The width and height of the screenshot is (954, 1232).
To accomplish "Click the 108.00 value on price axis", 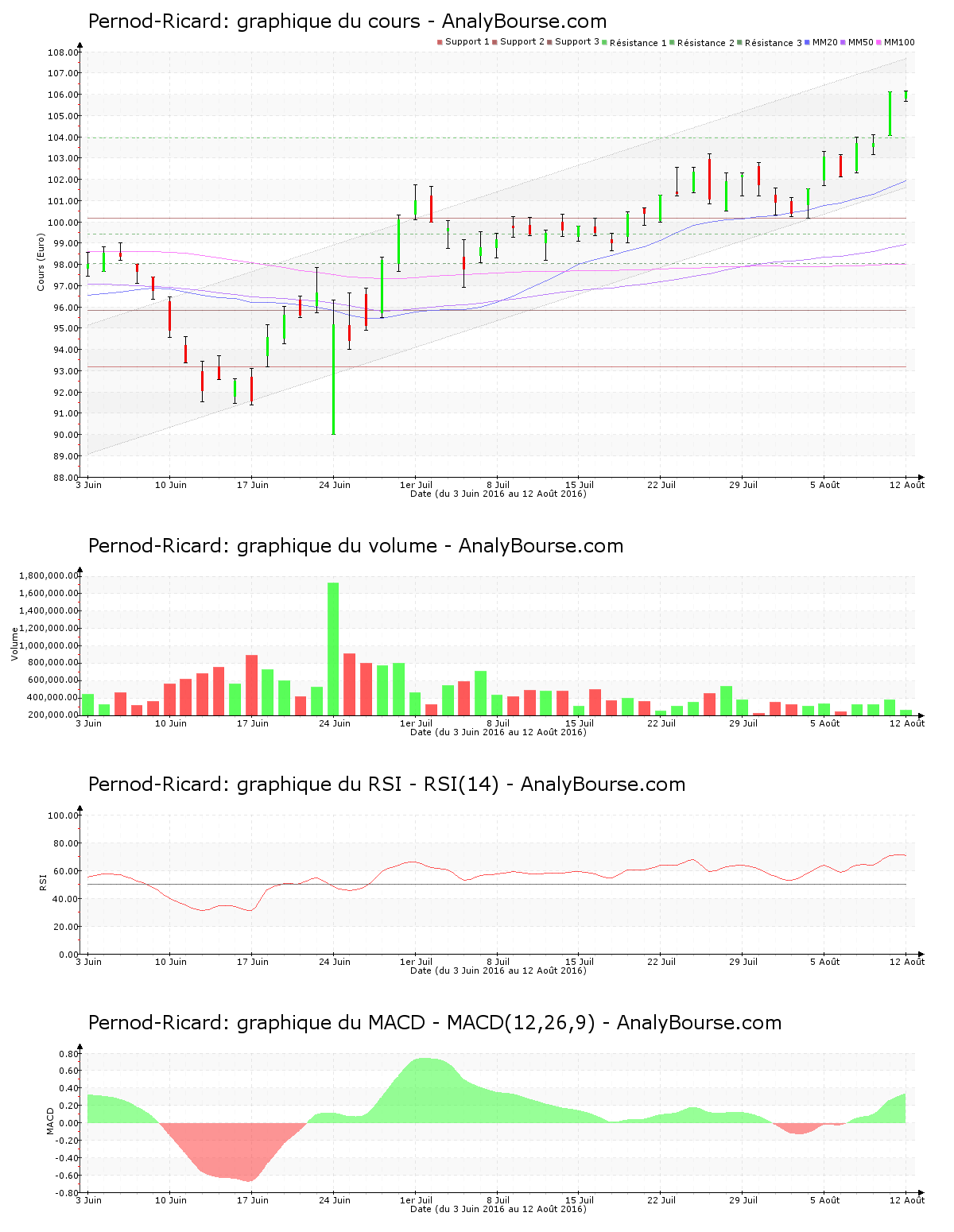I will pos(64,52).
